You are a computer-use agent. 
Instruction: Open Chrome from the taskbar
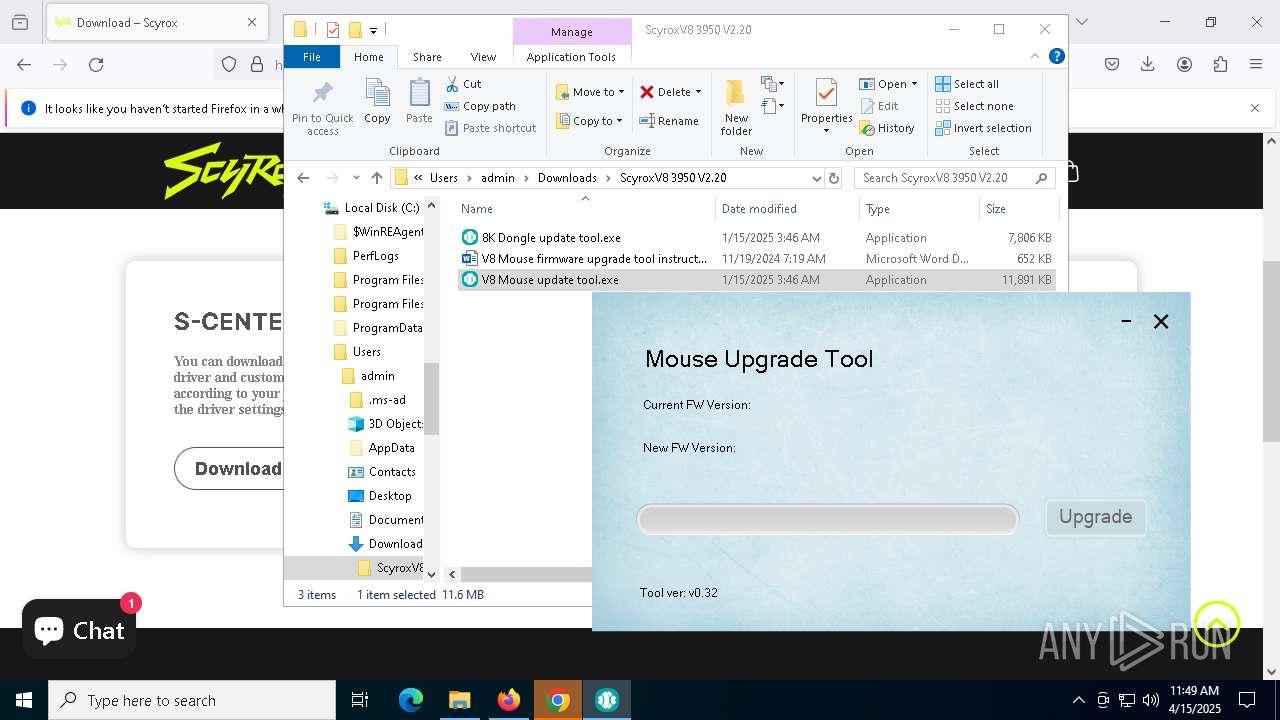tap(558, 700)
